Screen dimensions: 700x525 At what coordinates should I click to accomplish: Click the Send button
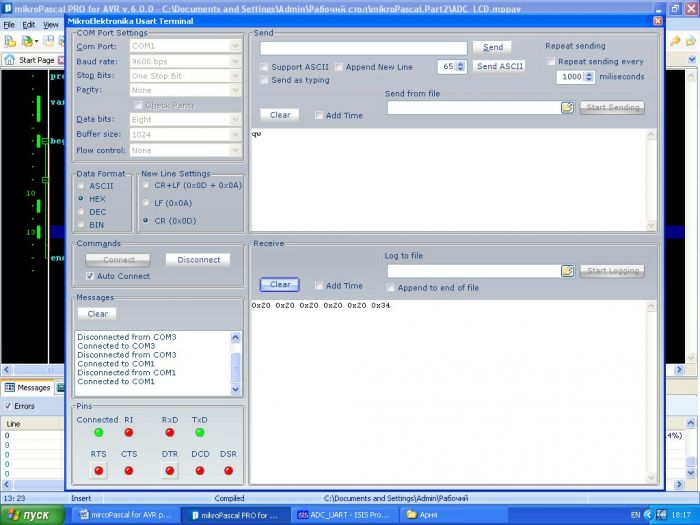[x=492, y=47]
